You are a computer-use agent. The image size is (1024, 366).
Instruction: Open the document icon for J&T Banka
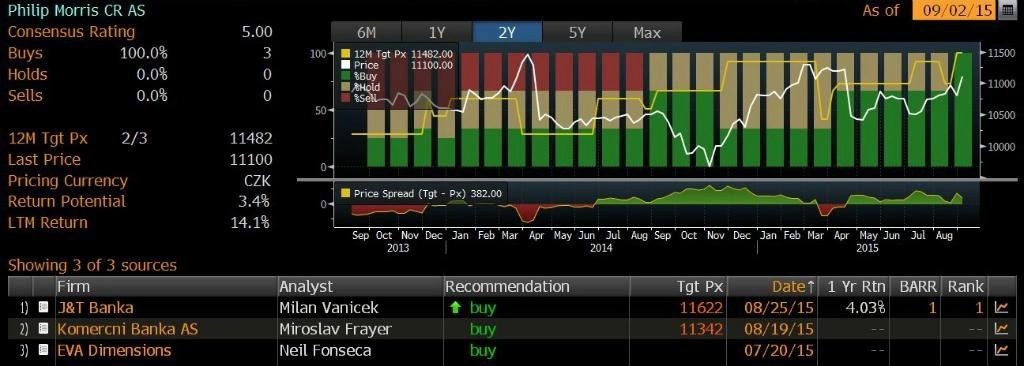coord(44,308)
